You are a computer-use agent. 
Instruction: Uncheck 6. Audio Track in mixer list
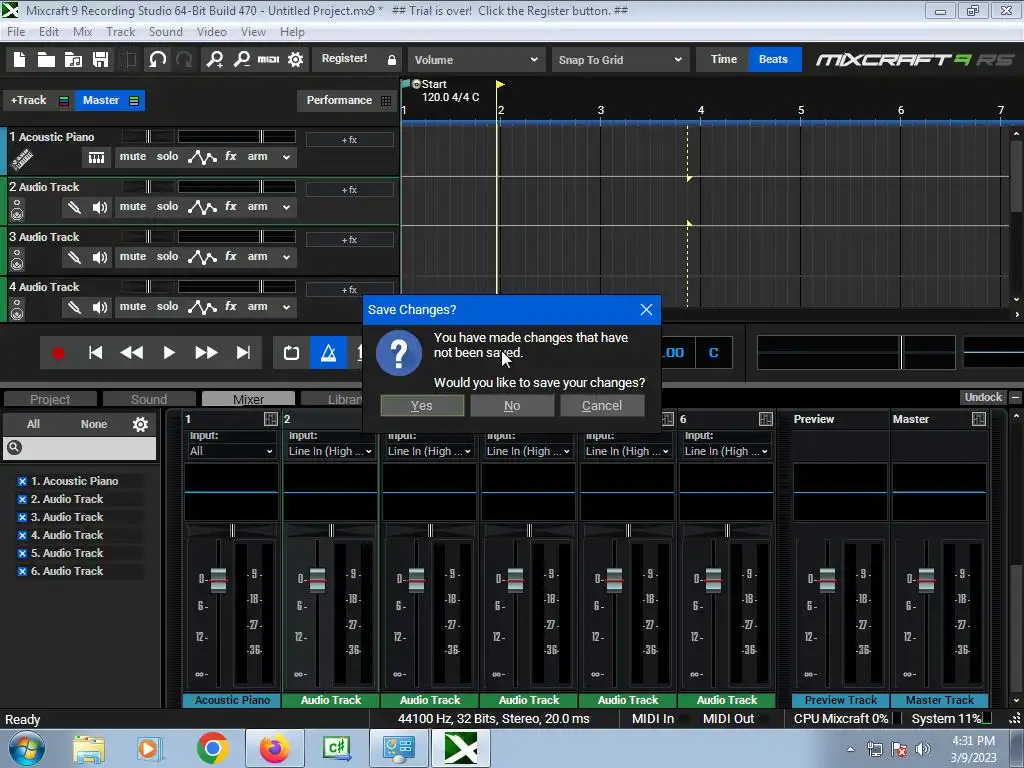coord(22,571)
